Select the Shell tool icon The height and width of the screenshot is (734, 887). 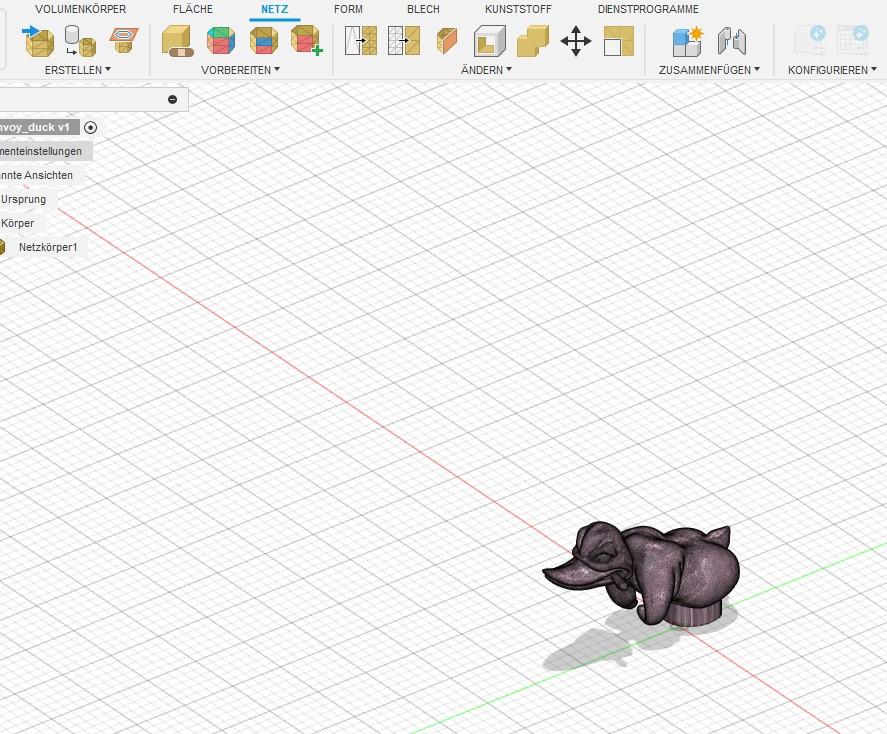(490, 41)
